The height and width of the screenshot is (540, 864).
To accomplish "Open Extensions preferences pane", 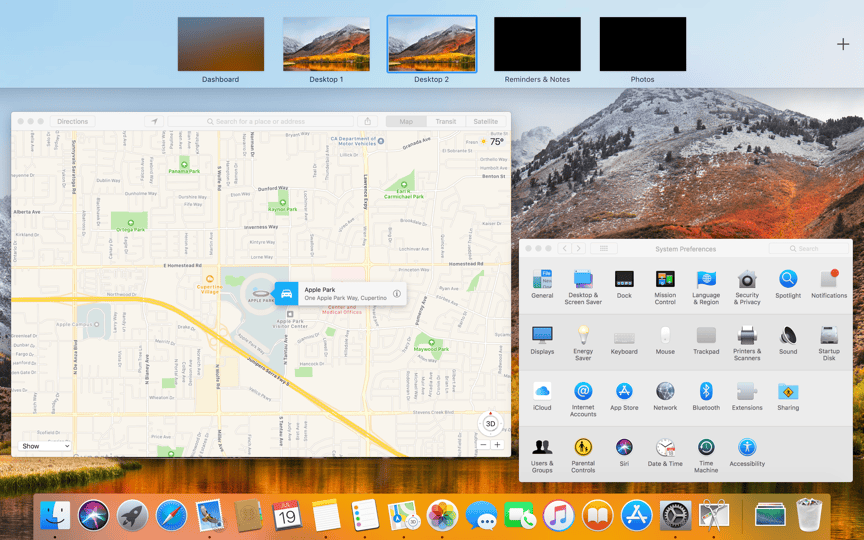I will pyautogui.click(x=747, y=396).
